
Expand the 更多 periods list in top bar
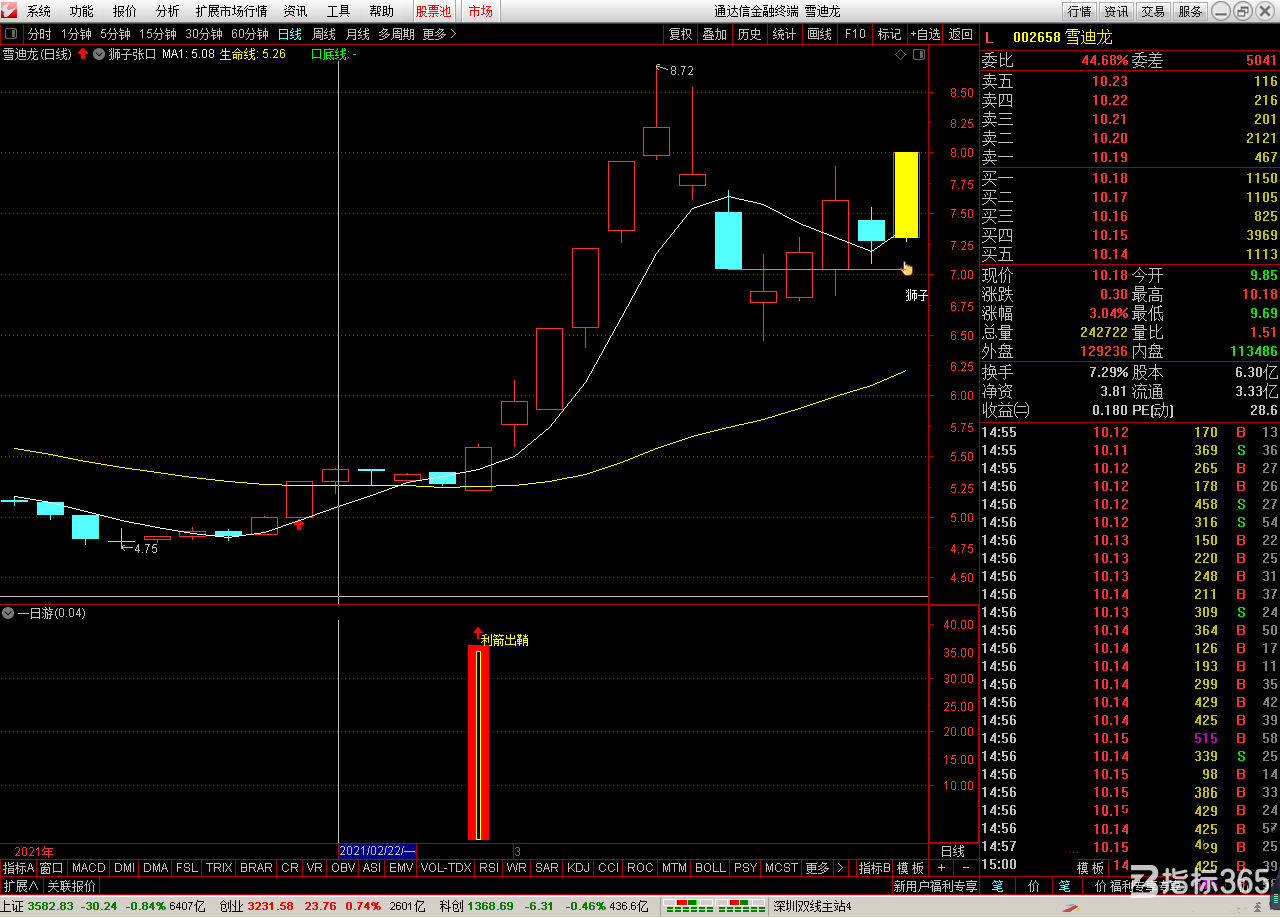pyautogui.click(x=439, y=34)
